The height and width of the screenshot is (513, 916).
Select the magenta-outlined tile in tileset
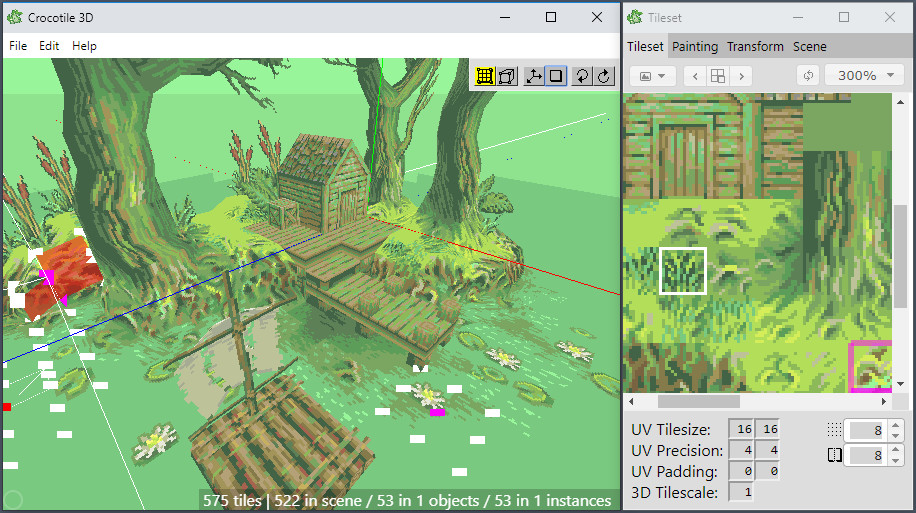pyautogui.click(x=870, y=366)
